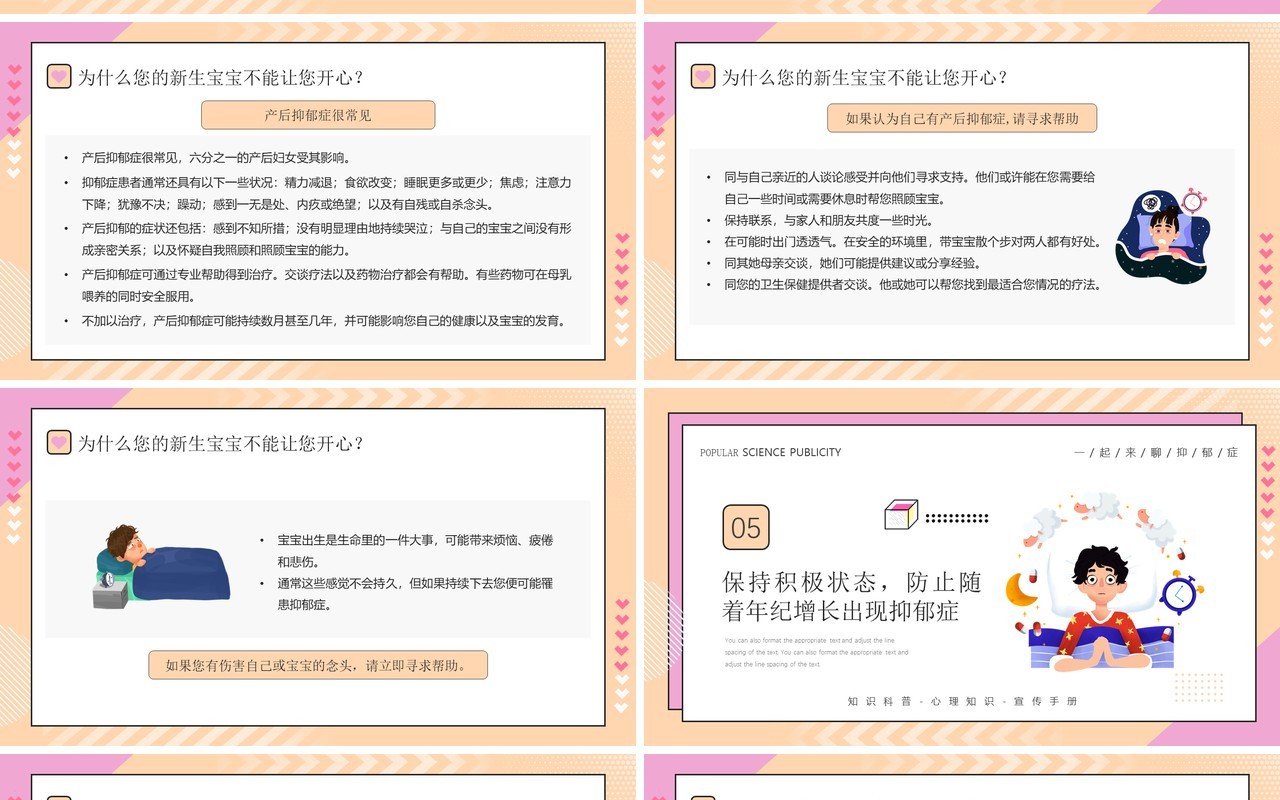This screenshot has height=800, width=1280.
Task: Click the POPULAR SCIENCE PUBLICITY header text
Action: (x=771, y=453)
